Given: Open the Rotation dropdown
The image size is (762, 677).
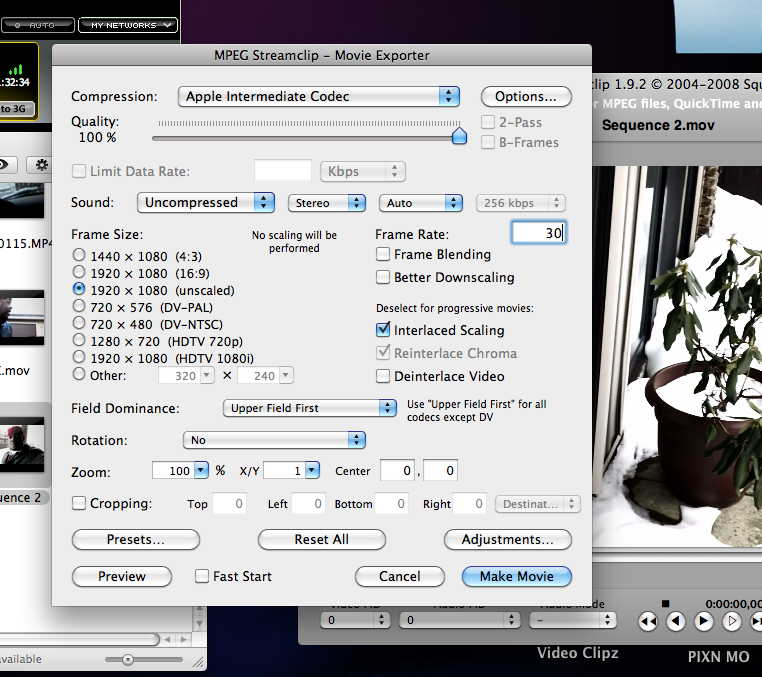Looking at the screenshot, I should tap(274, 440).
